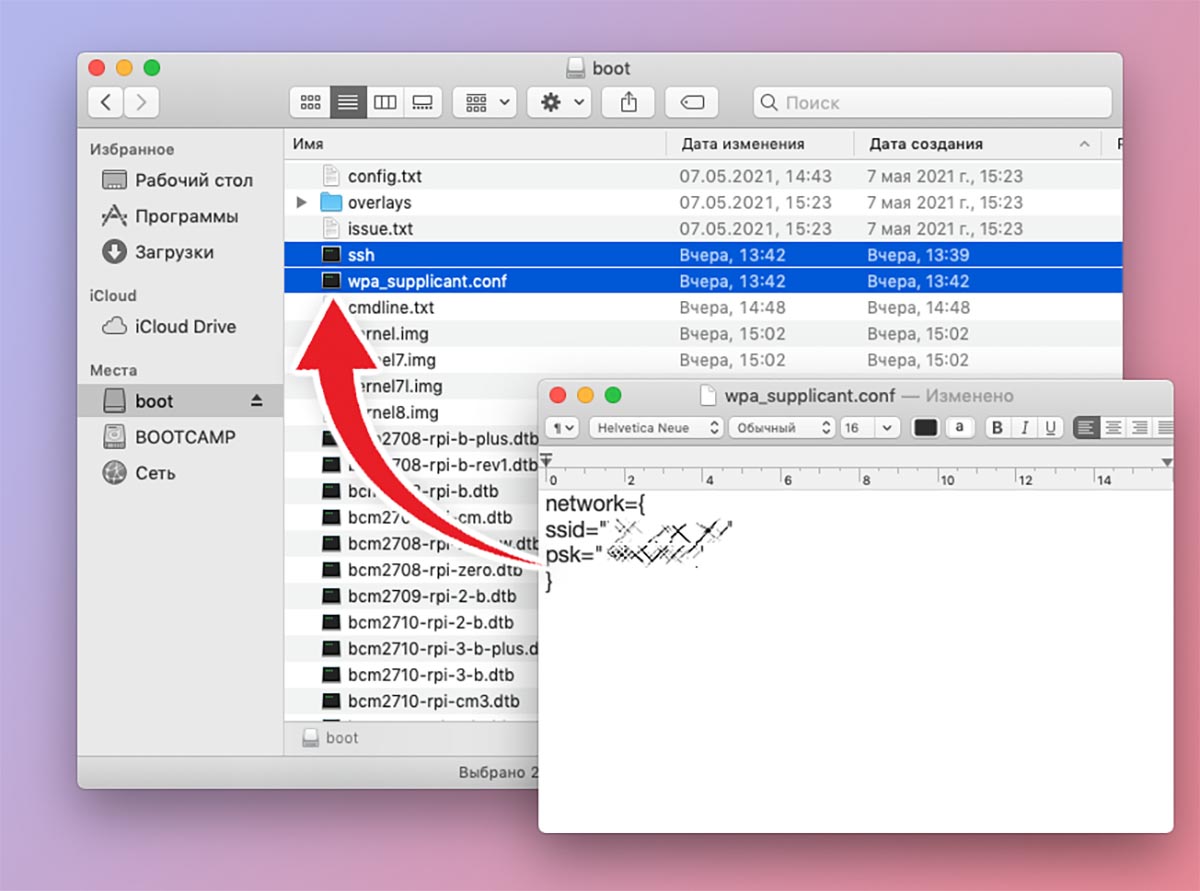Expand the overlays folder disclosure triangle
Screen dimensions: 1200x891
[x=302, y=203]
